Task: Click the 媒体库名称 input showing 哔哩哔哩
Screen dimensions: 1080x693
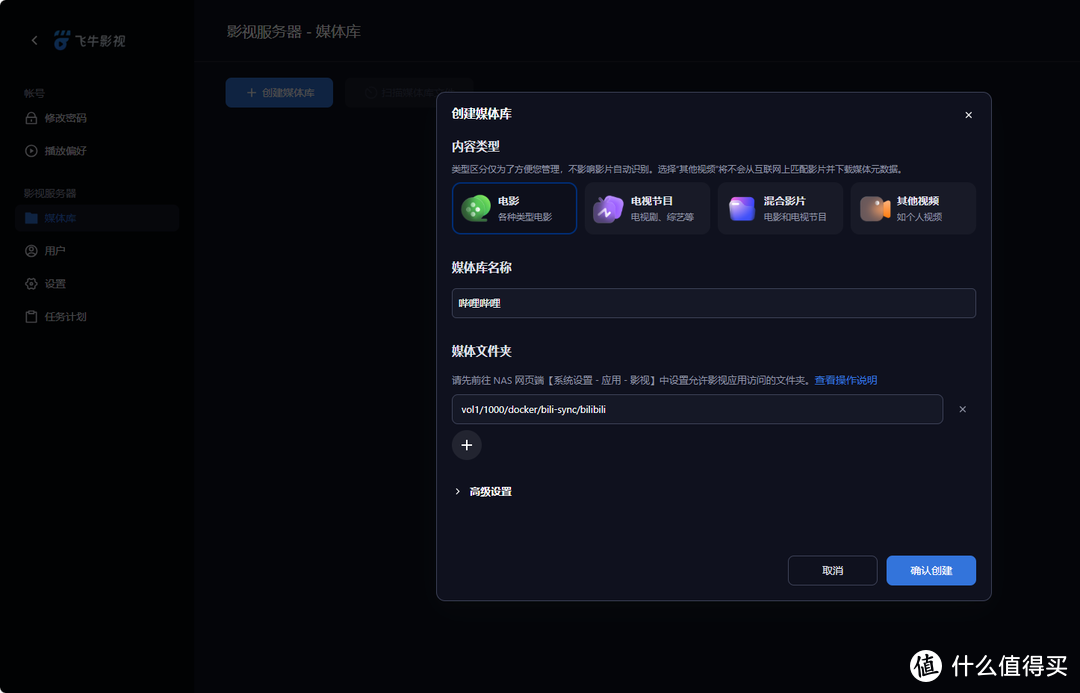Action: [x=713, y=303]
